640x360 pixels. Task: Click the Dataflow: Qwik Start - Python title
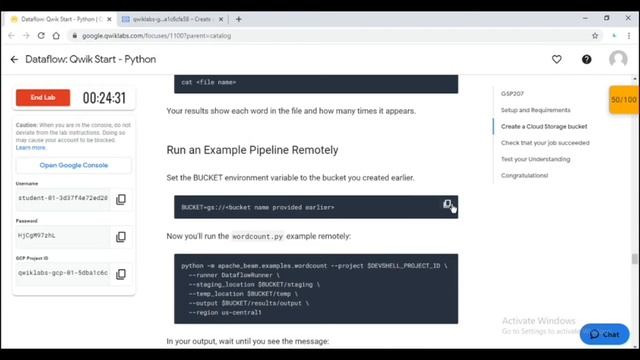click(x=91, y=60)
